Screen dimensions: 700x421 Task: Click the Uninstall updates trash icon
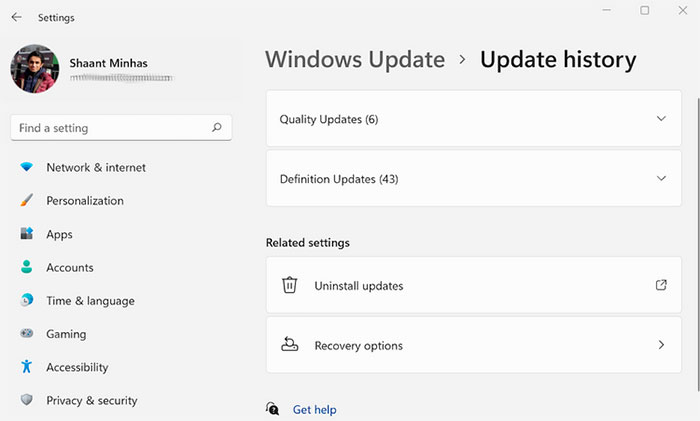(x=290, y=285)
